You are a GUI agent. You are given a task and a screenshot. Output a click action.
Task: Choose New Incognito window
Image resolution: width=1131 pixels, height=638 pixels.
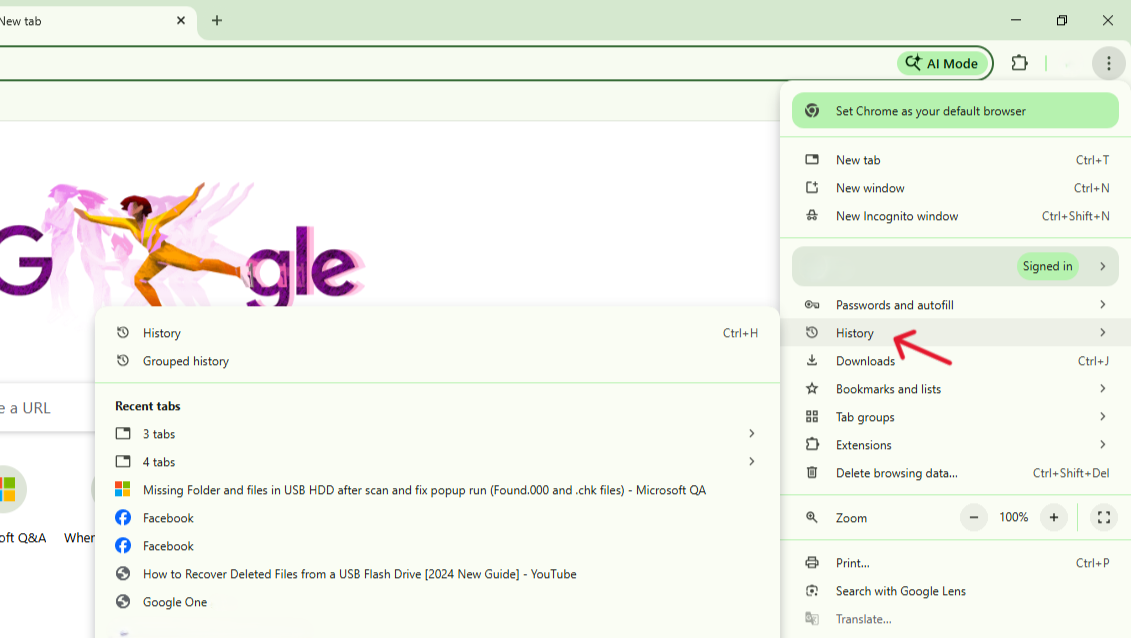897,216
